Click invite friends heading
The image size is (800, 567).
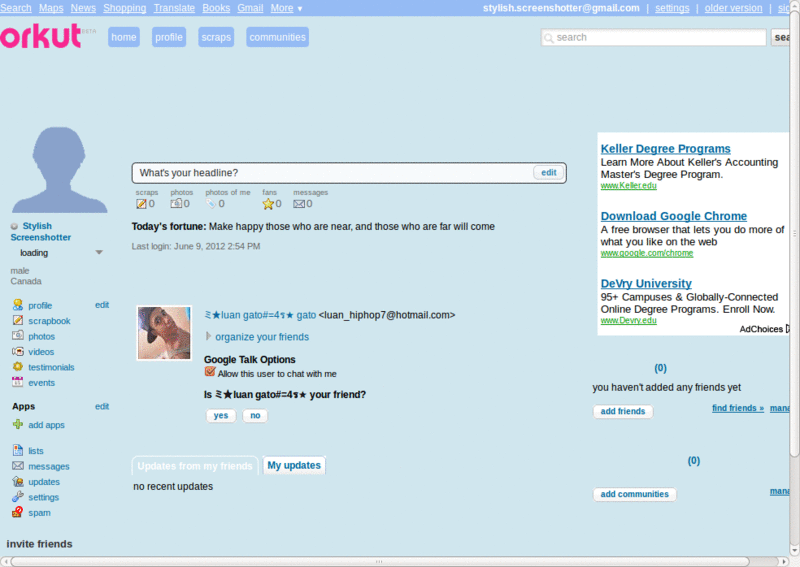[39, 544]
